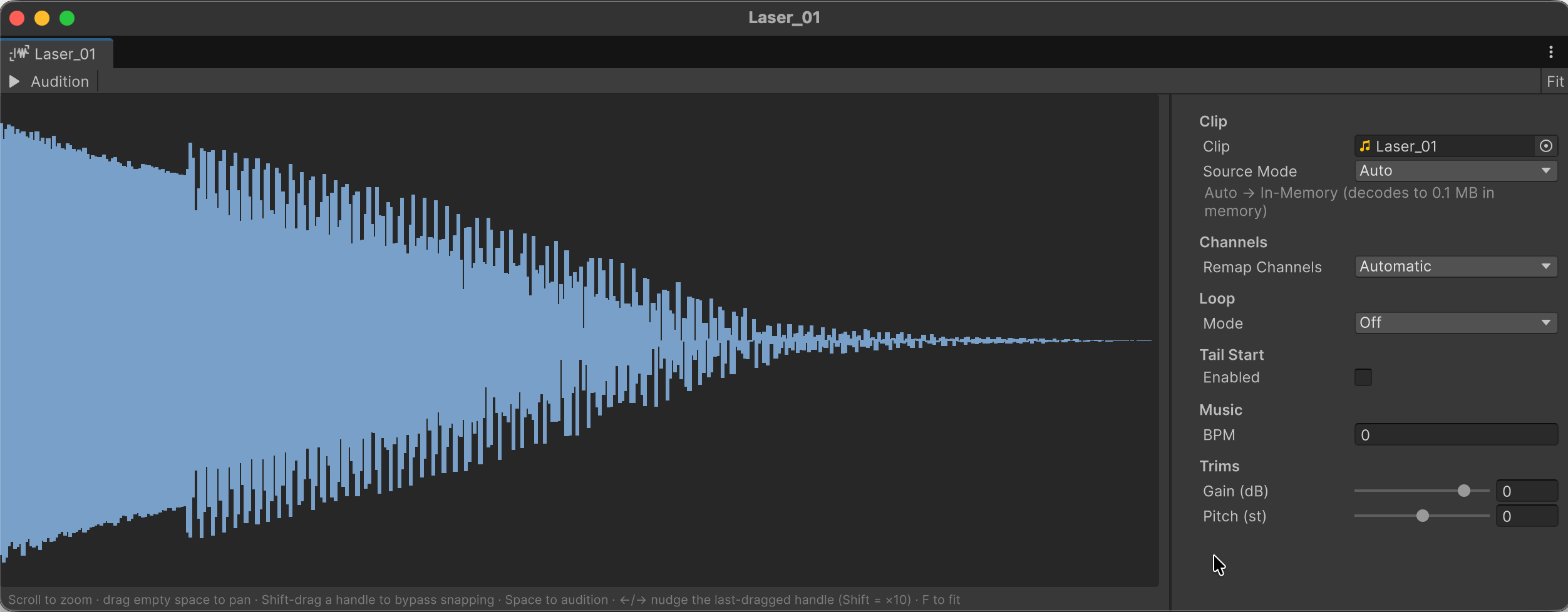Click the Laser_01 window title text
This screenshot has width=1568, height=612.
tap(784, 18)
